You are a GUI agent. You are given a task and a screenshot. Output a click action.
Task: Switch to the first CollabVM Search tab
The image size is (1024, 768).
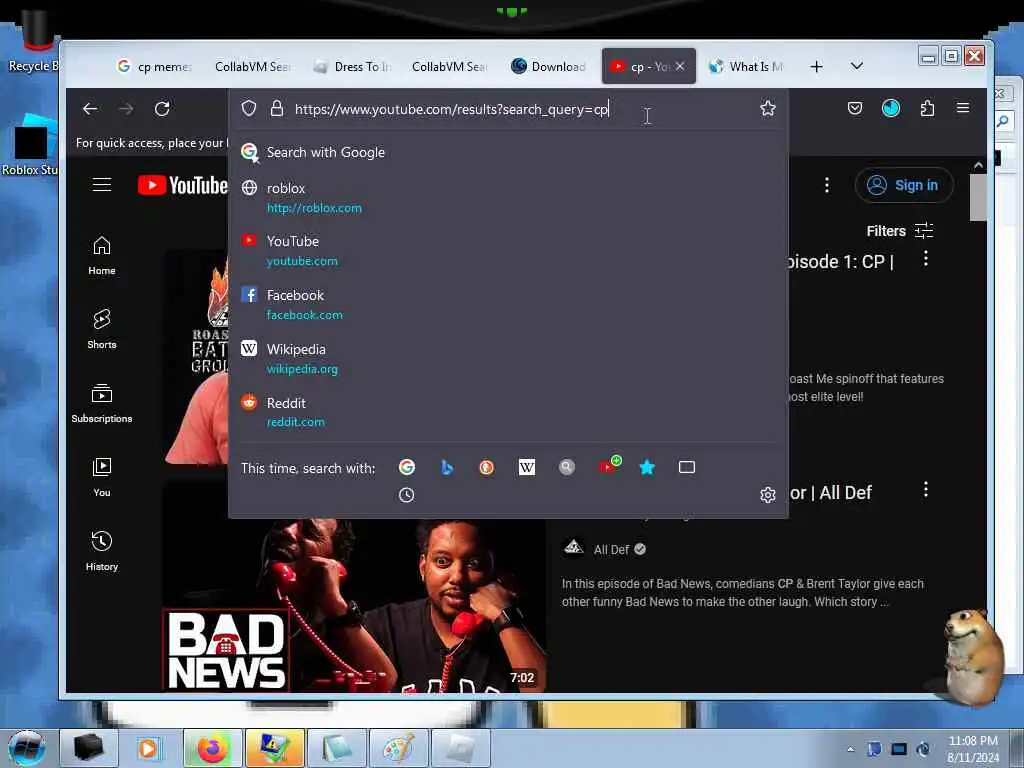pyautogui.click(x=253, y=67)
